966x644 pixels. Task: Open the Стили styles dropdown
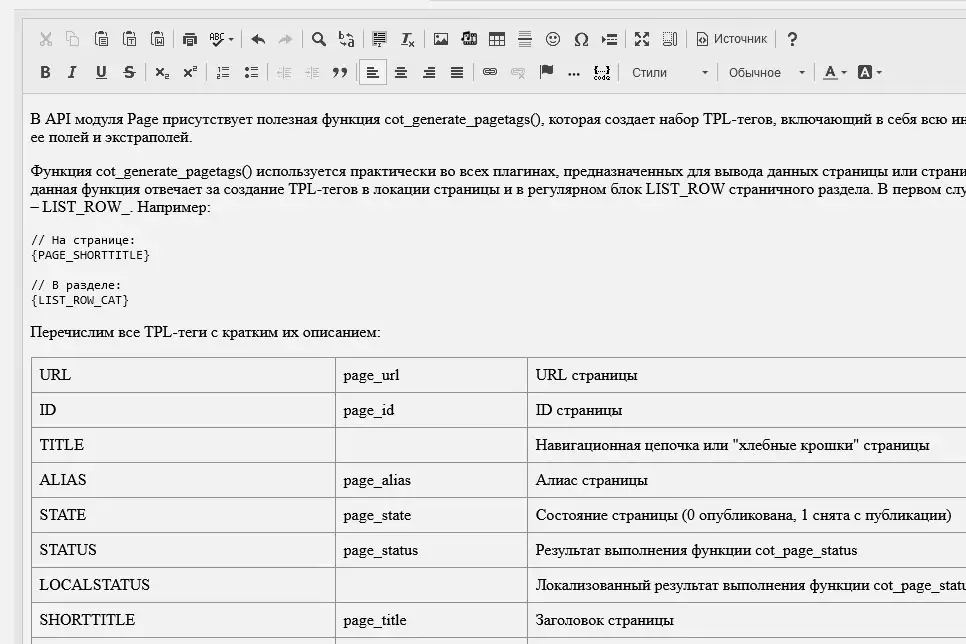[670, 72]
